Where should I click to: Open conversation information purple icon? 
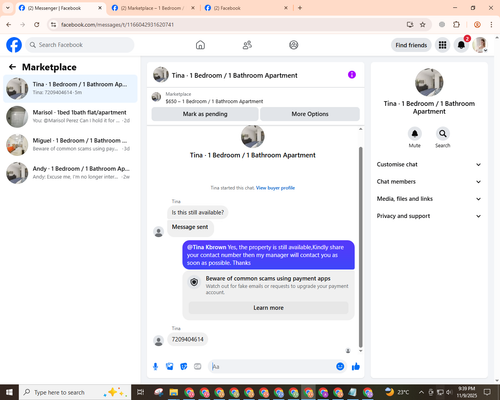pyautogui.click(x=352, y=75)
